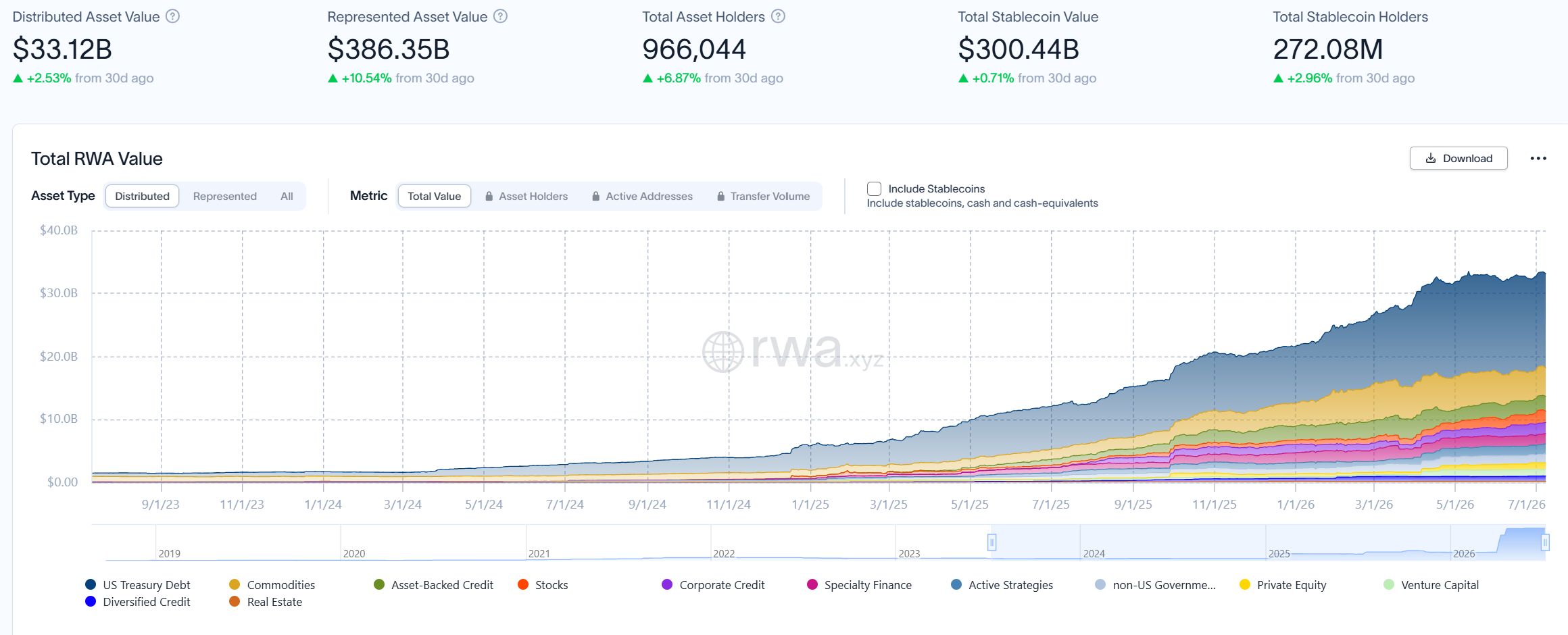Click the Download button
This screenshot has width=1568, height=635.
pyautogui.click(x=1459, y=158)
